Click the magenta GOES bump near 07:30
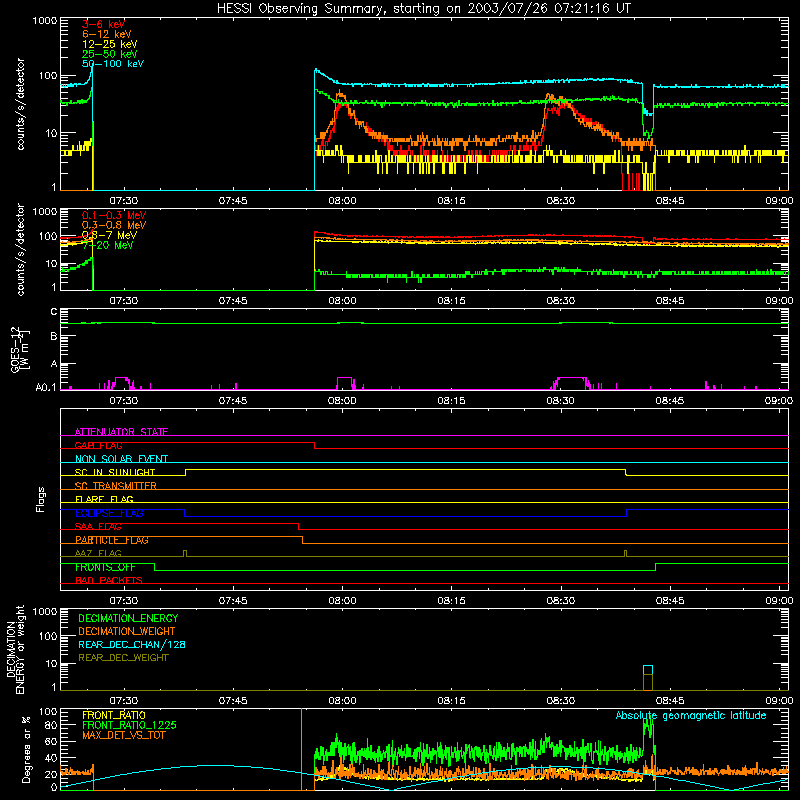 click(121, 383)
